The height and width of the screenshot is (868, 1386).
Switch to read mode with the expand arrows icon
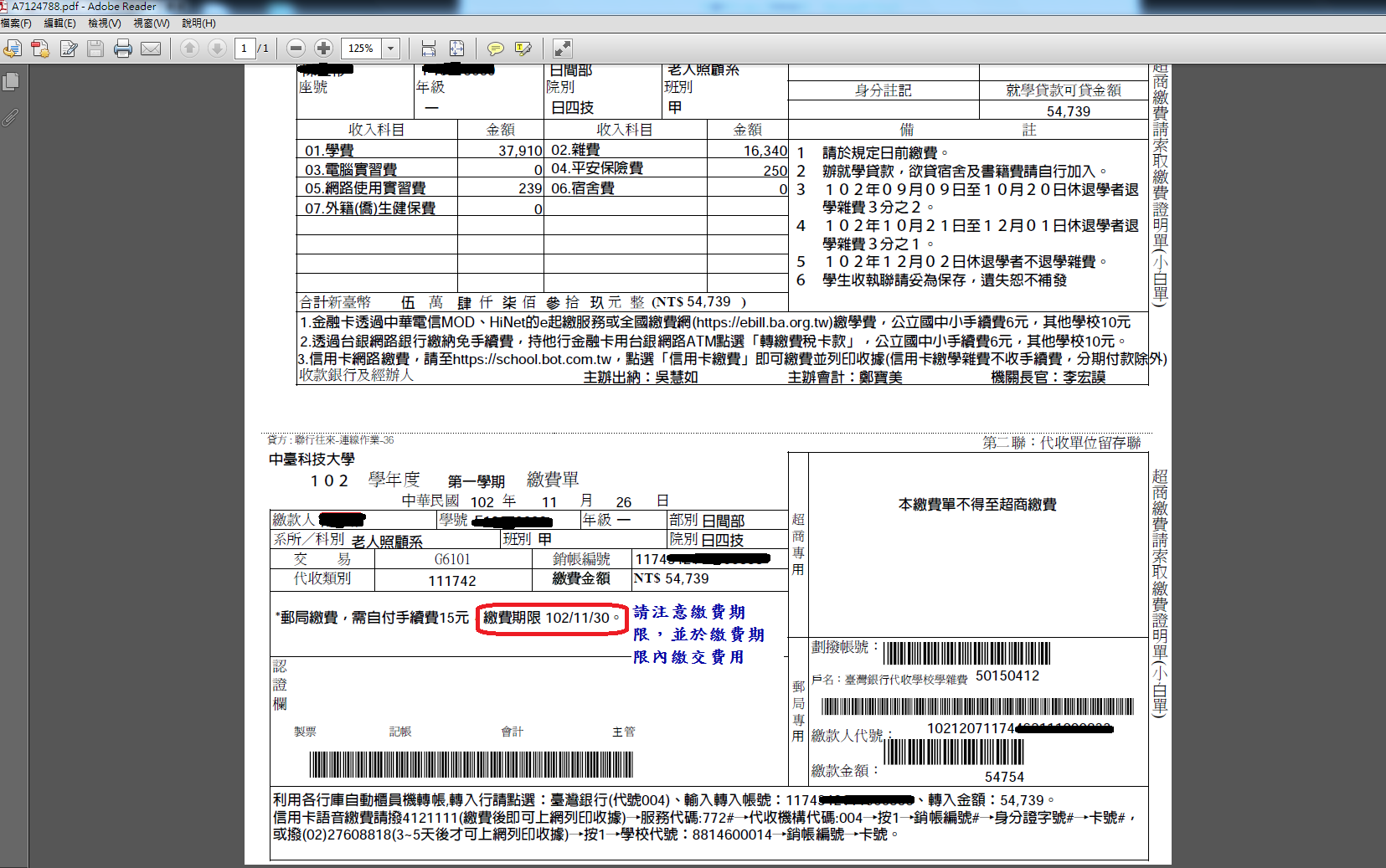coord(563,49)
